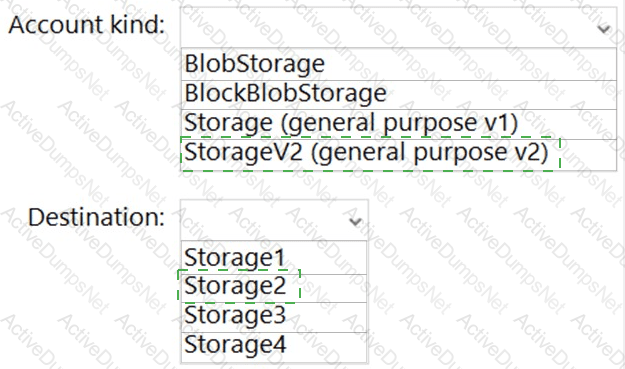Screen dimensions: 625x369
Task: Click the dashed highlight around Storage2
Action: (239, 286)
